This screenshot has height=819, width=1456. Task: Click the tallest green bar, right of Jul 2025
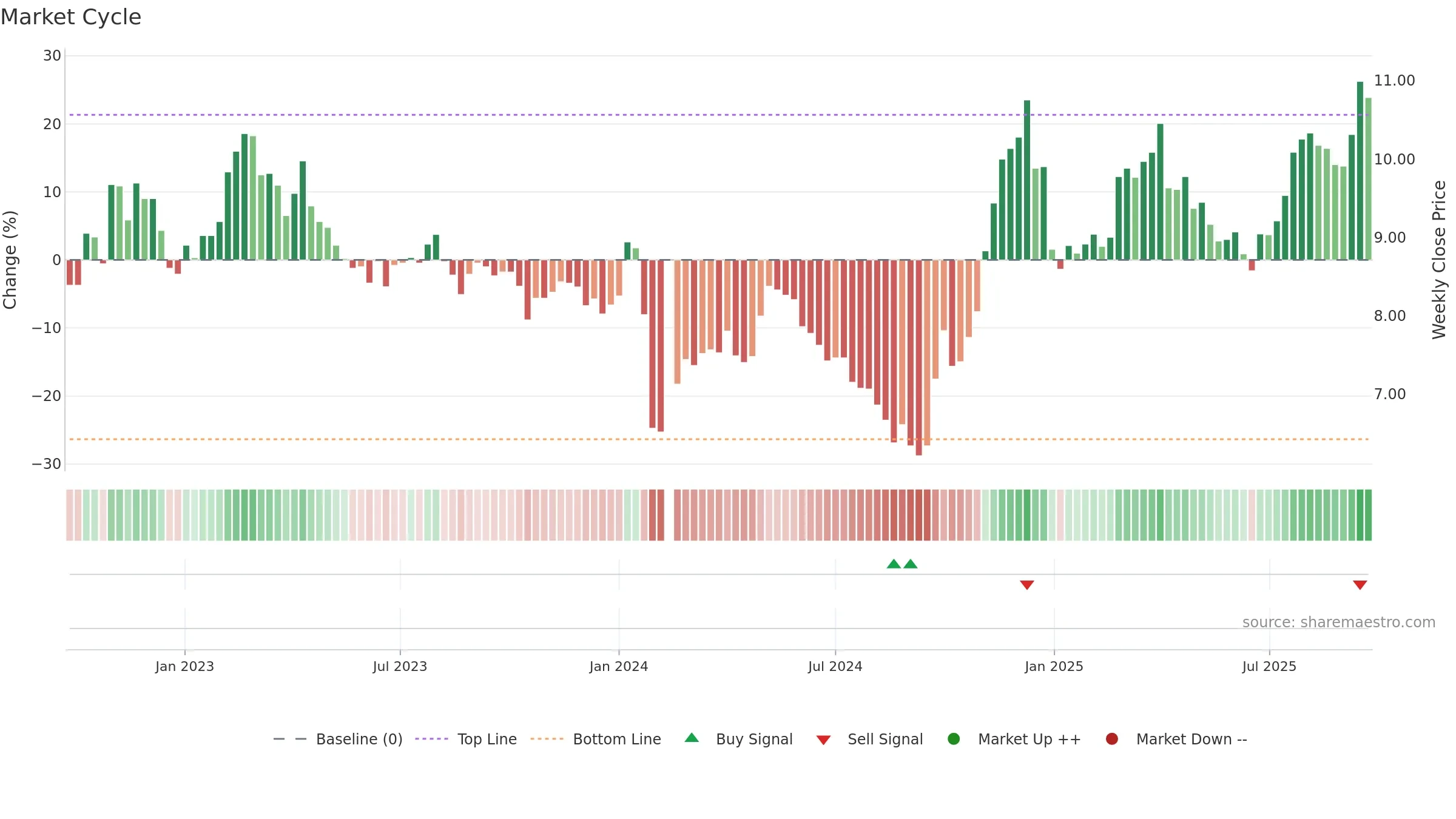click(1360, 170)
